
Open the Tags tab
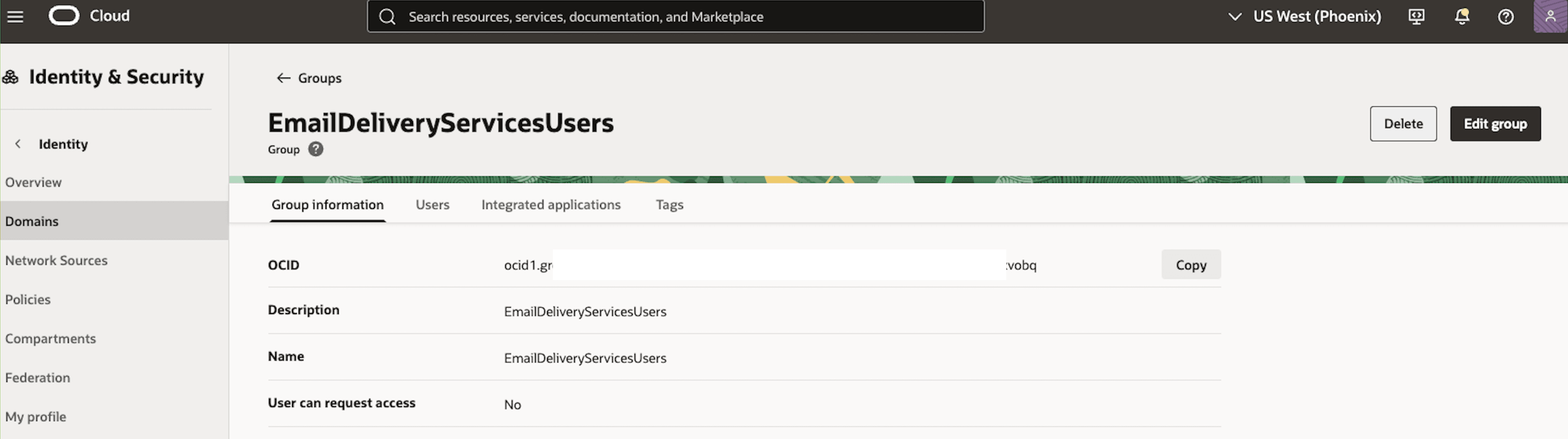(x=670, y=205)
